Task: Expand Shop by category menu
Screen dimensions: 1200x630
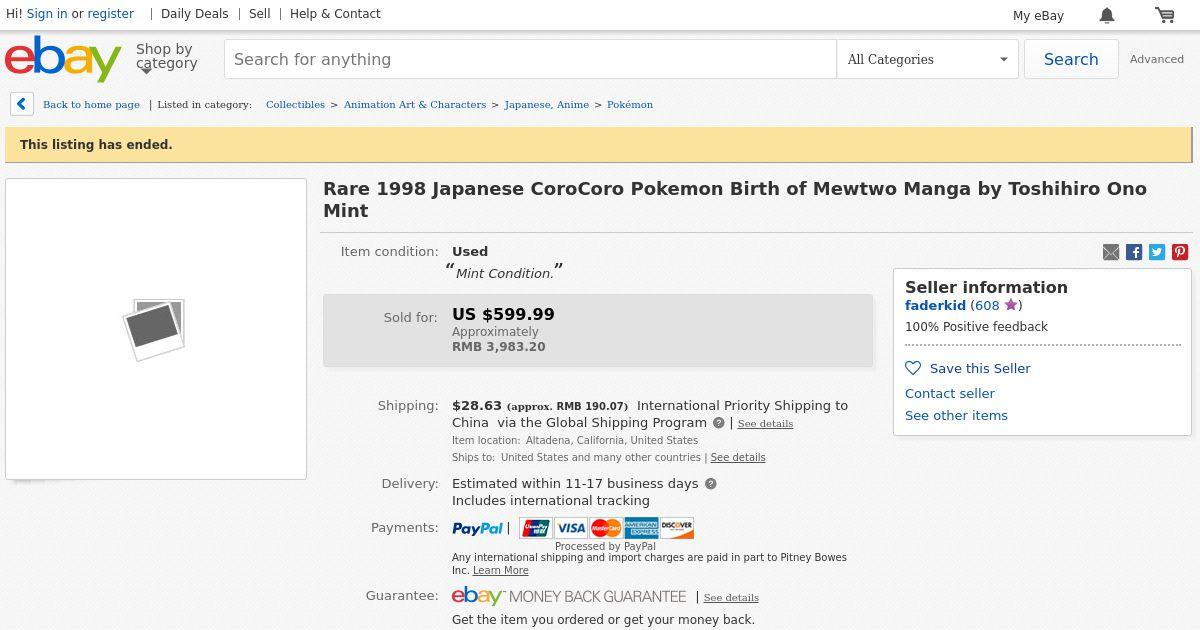Action: [166, 57]
